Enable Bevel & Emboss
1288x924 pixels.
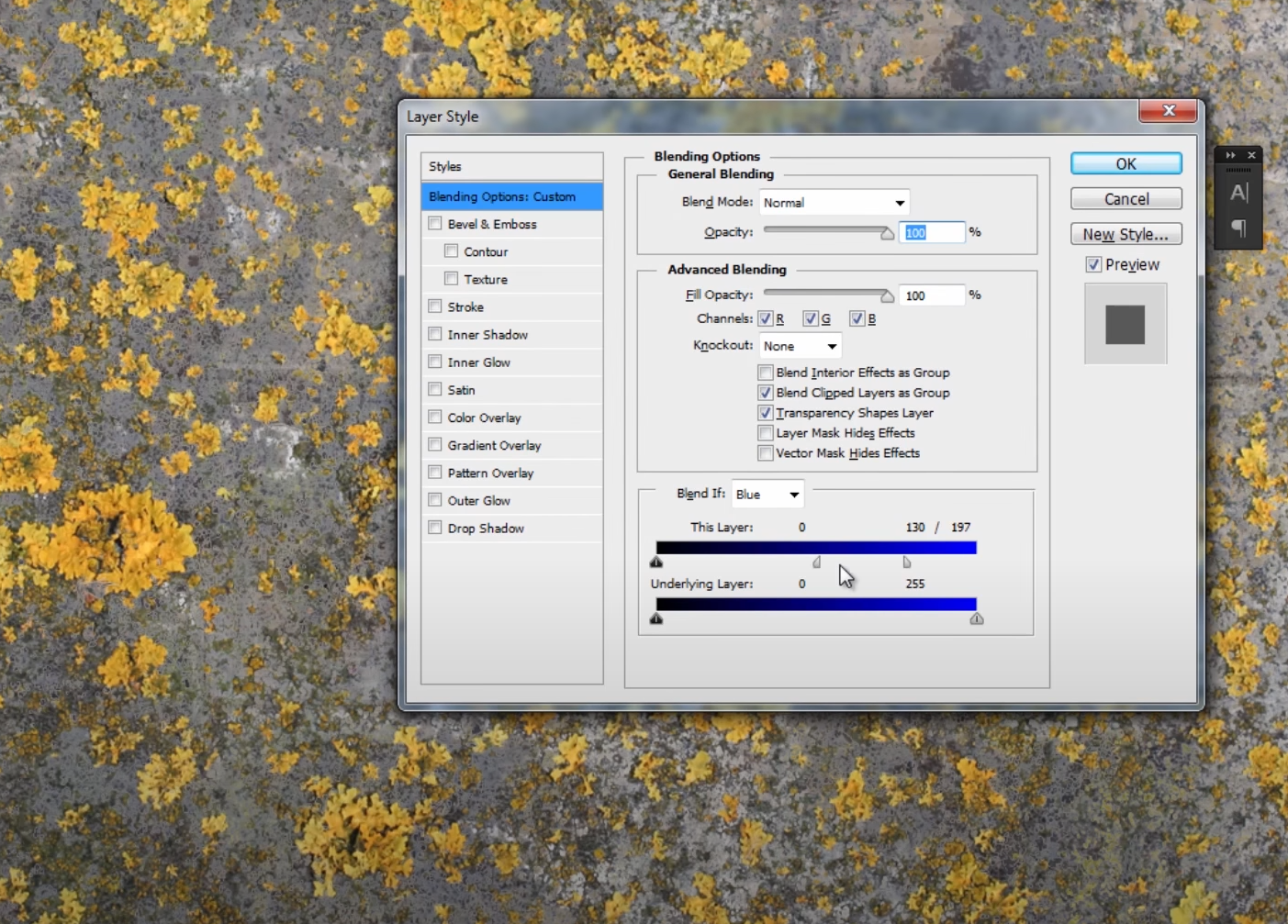(434, 223)
